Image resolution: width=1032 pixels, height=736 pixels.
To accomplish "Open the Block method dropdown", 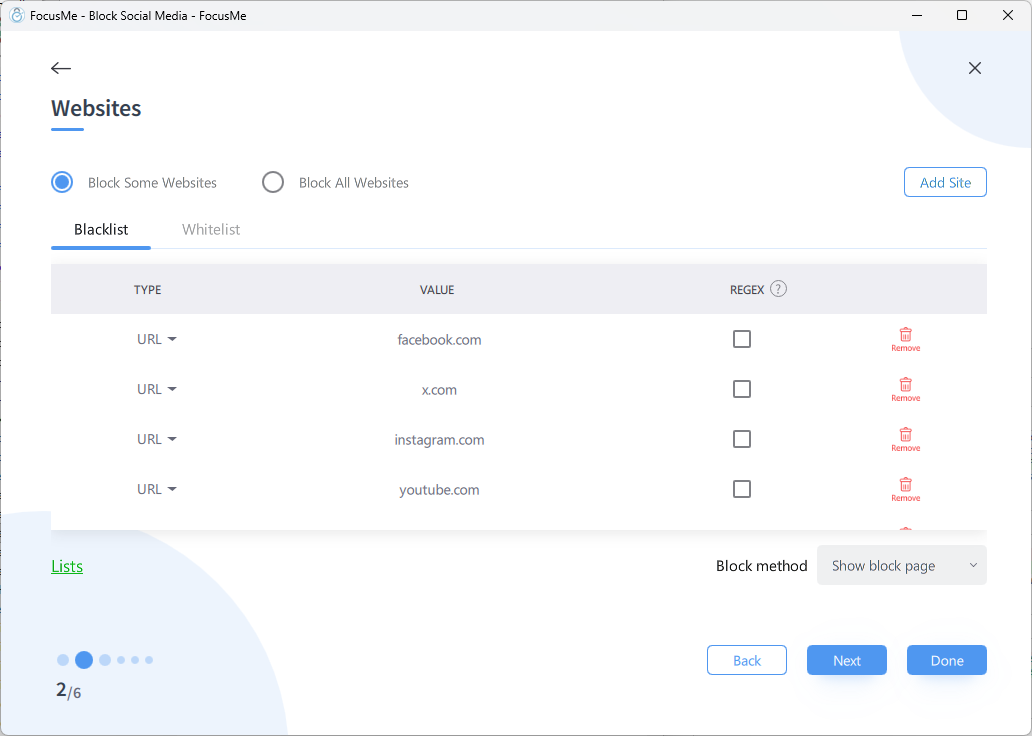I will [902, 565].
